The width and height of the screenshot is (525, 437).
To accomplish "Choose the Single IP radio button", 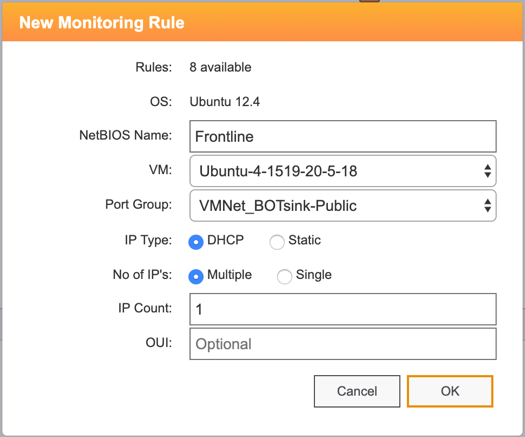I will 284,277.
